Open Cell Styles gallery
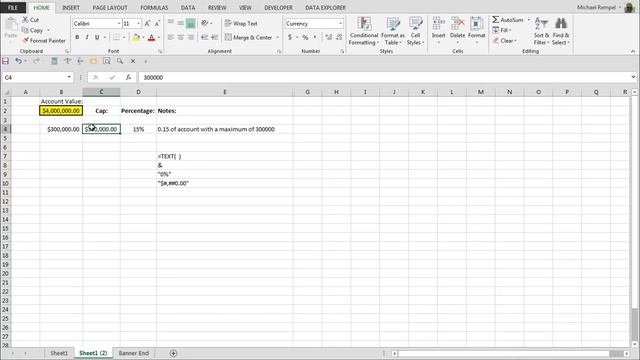This screenshot has width=640, height=360. click(415, 31)
